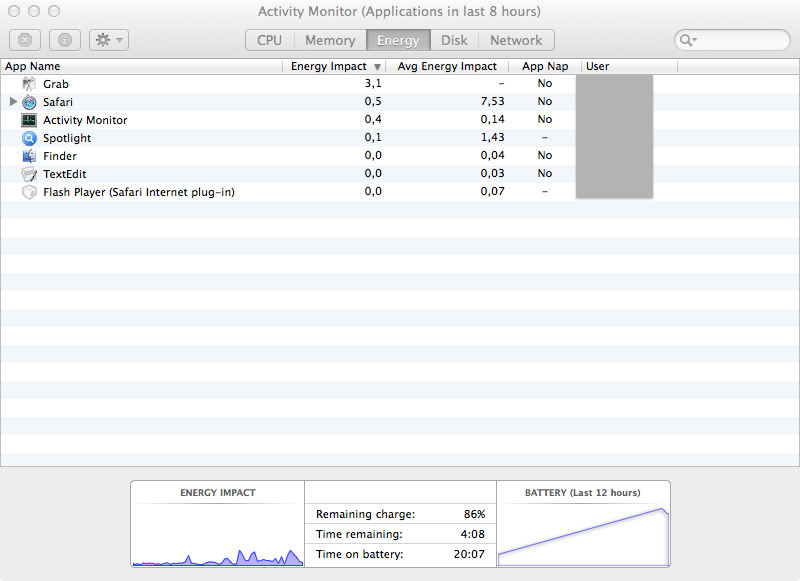Sort by User column header
The height and width of the screenshot is (581, 800).
pyautogui.click(x=630, y=66)
